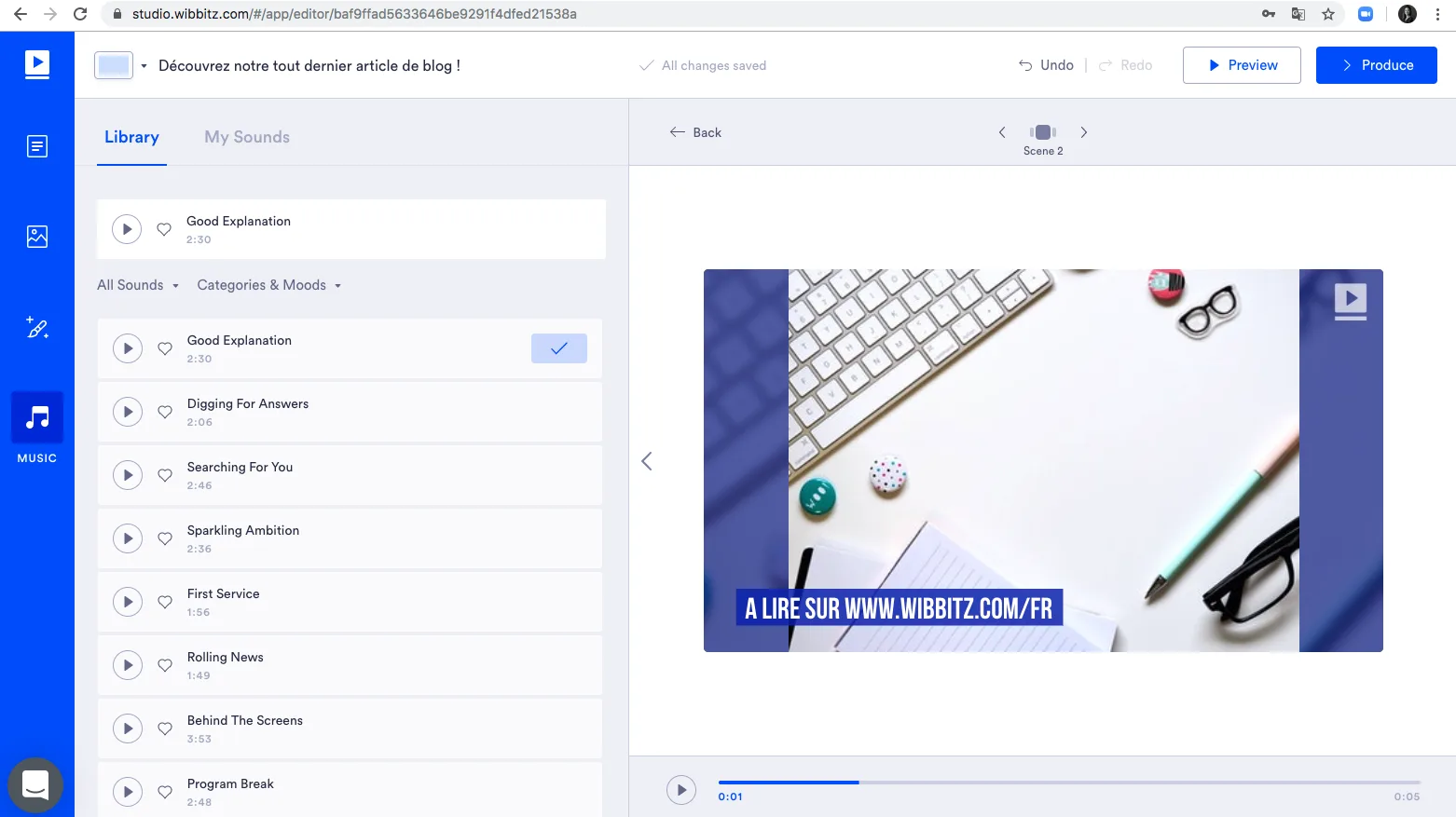Open the Chrome profile avatar
This screenshot has height=817, width=1456.
[x=1408, y=14]
